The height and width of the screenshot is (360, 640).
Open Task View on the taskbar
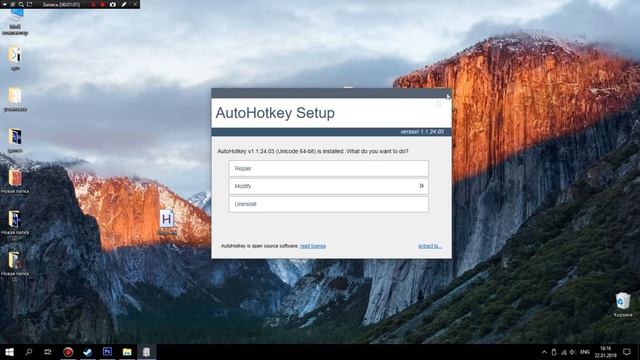tap(48, 352)
